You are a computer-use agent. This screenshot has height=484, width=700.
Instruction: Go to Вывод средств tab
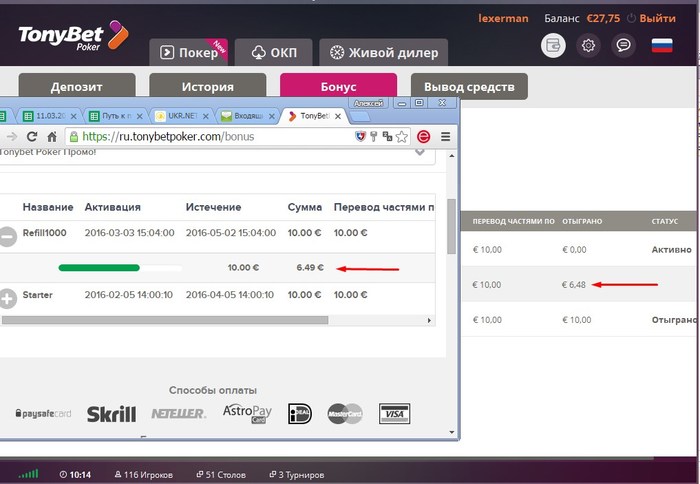(469, 87)
